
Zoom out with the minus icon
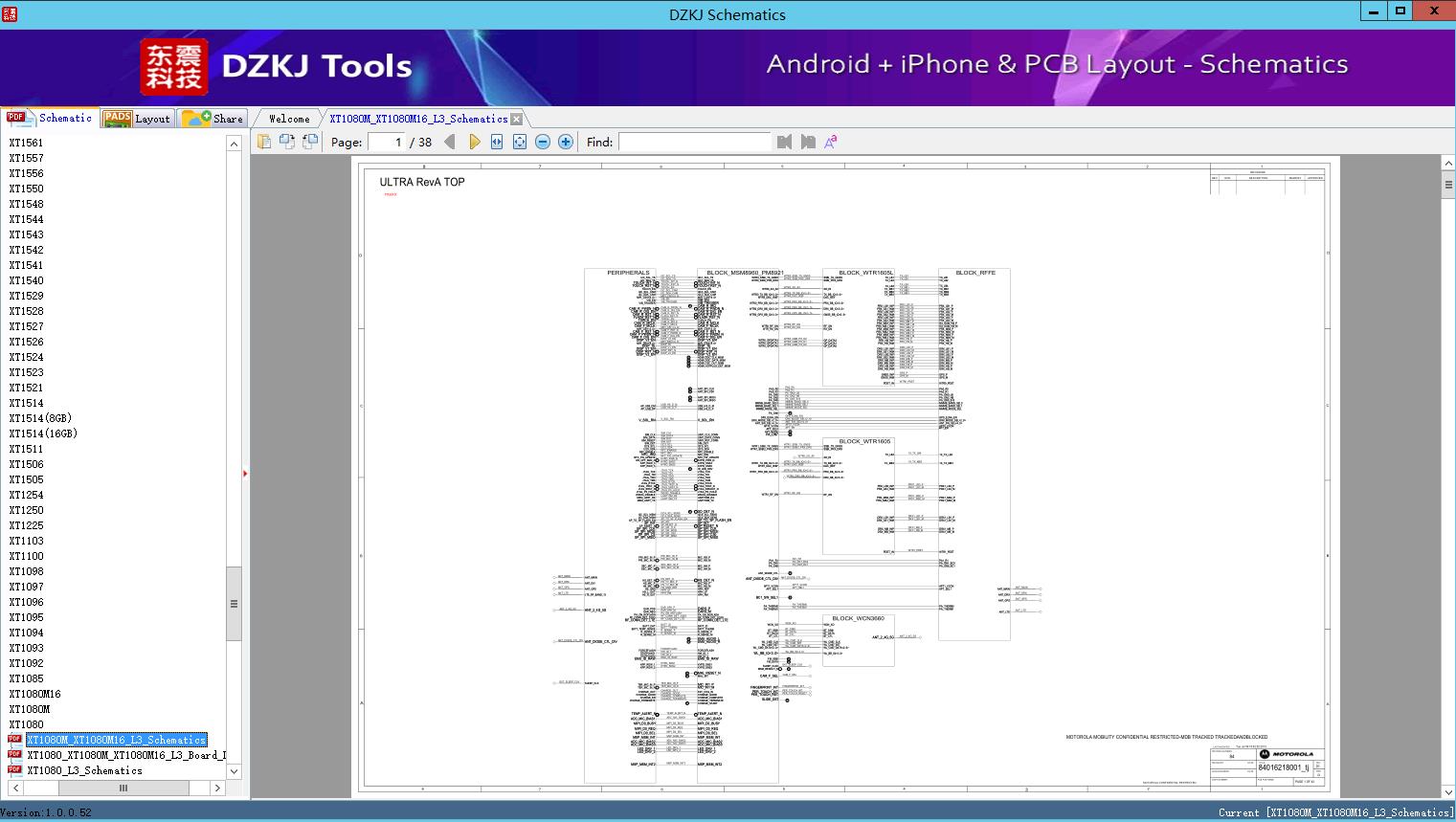(543, 142)
